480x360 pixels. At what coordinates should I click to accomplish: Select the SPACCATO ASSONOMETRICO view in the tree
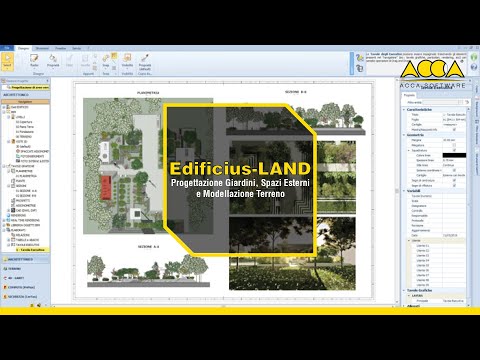coord(32,151)
